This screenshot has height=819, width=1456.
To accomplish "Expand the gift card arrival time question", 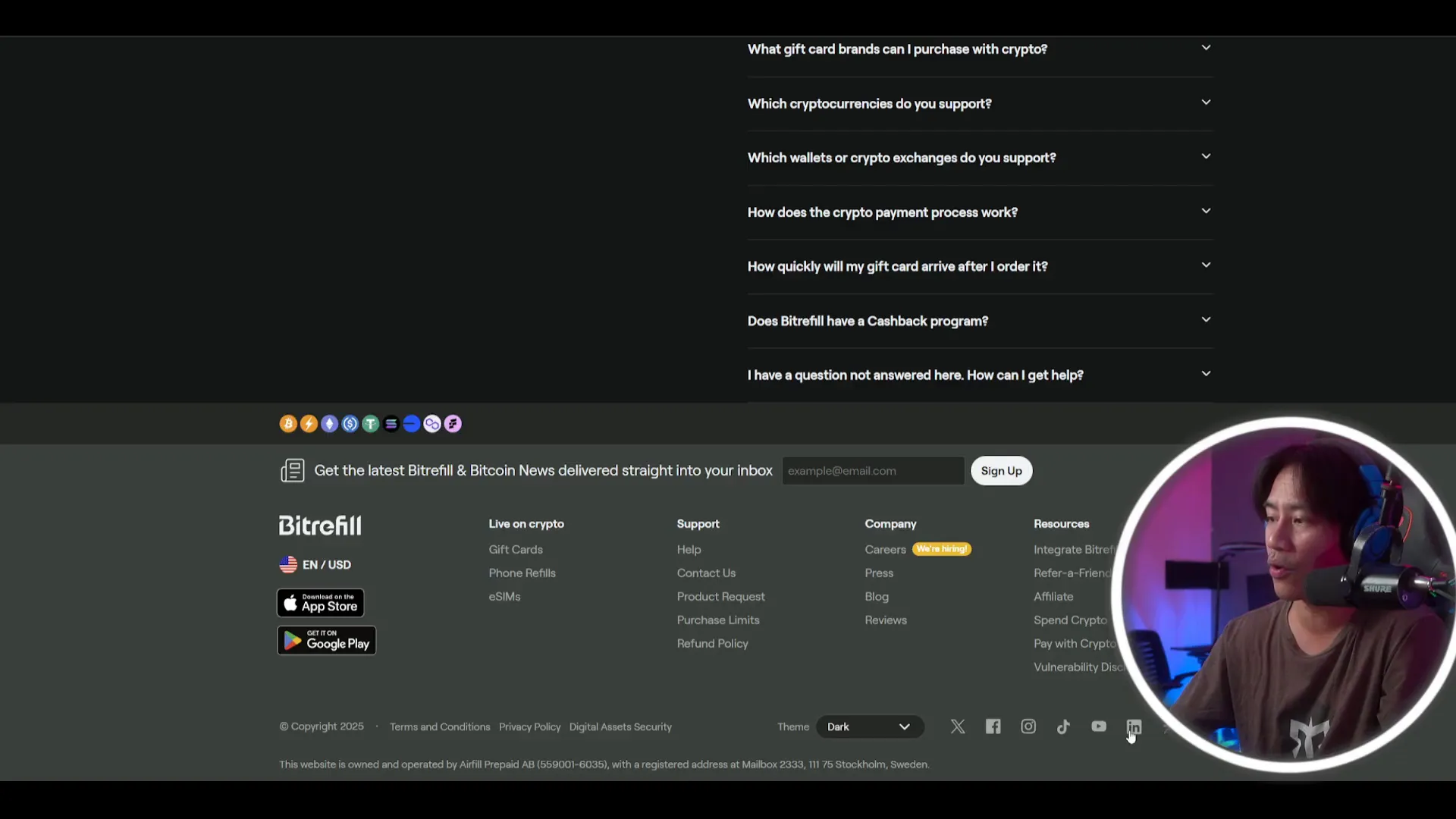I will coord(980,267).
